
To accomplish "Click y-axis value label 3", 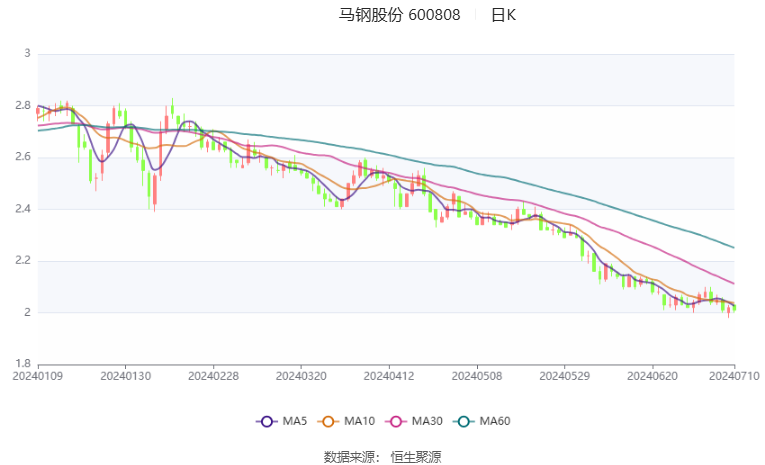I will click(x=27, y=53).
